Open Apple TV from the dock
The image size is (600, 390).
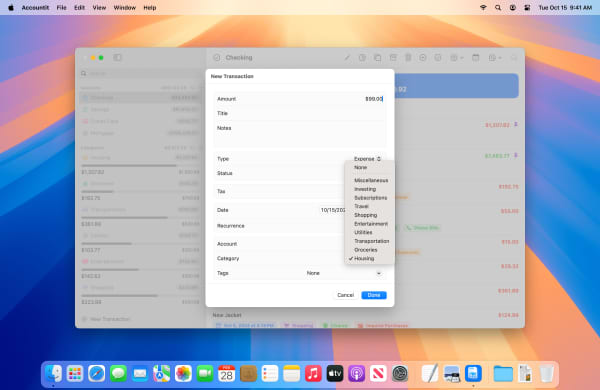(x=335, y=374)
